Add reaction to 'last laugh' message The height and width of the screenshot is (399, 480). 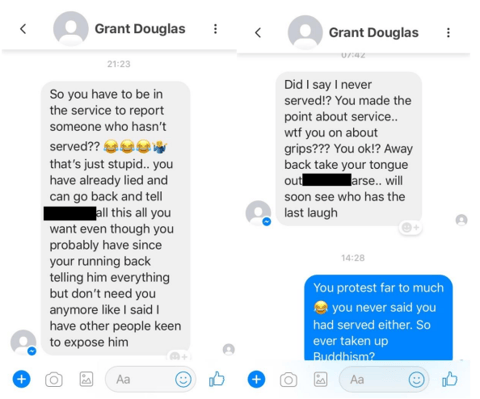pyautogui.click(x=410, y=228)
